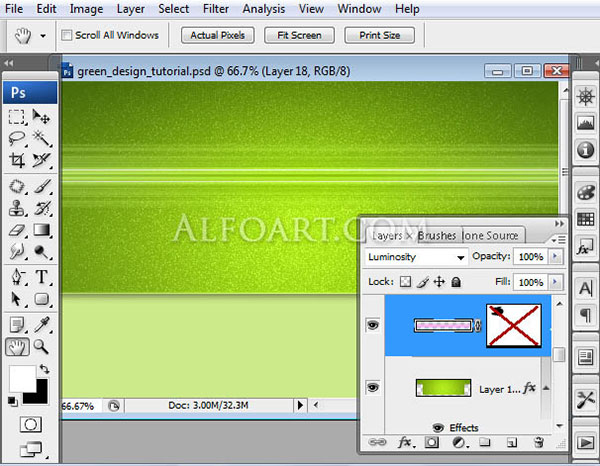Viewport: 600px width, 466px height.
Task: Hide the selected top layer
Action: pos(373,325)
